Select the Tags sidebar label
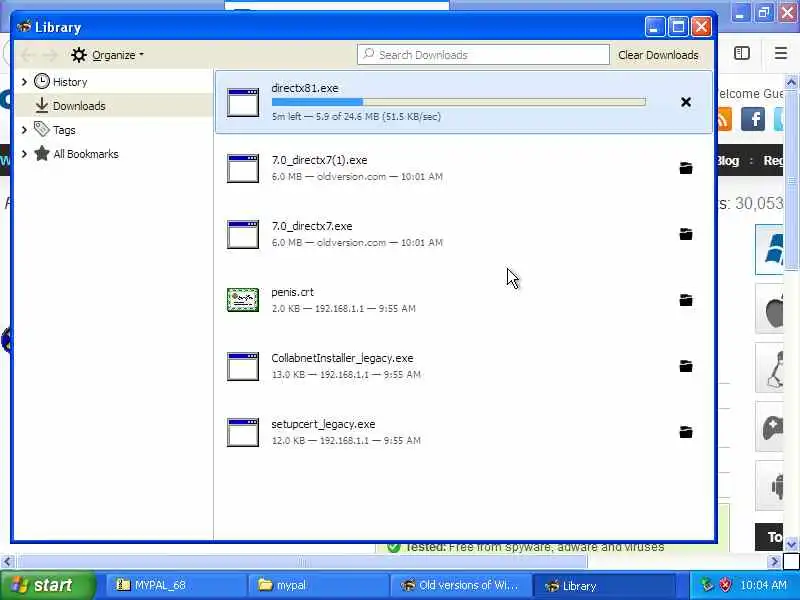This screenshot has height=600, width=800. 64,130
